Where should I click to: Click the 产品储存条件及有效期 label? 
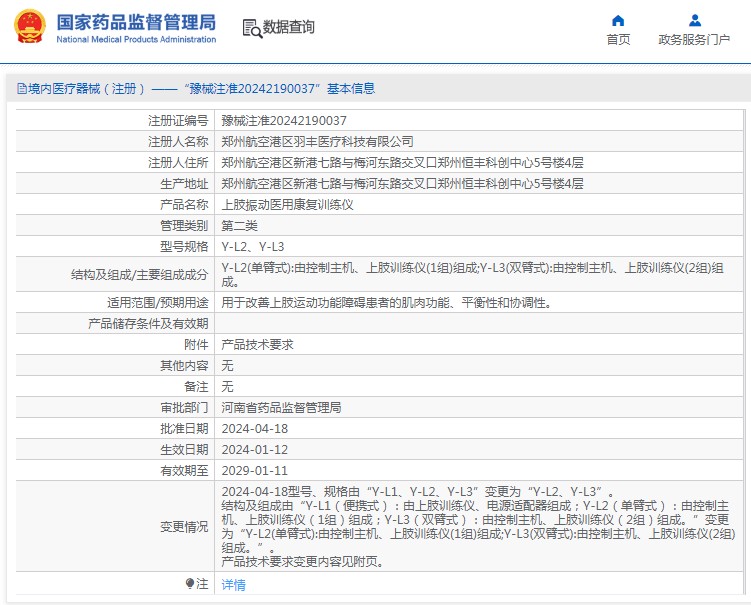[x=148, y=324]
